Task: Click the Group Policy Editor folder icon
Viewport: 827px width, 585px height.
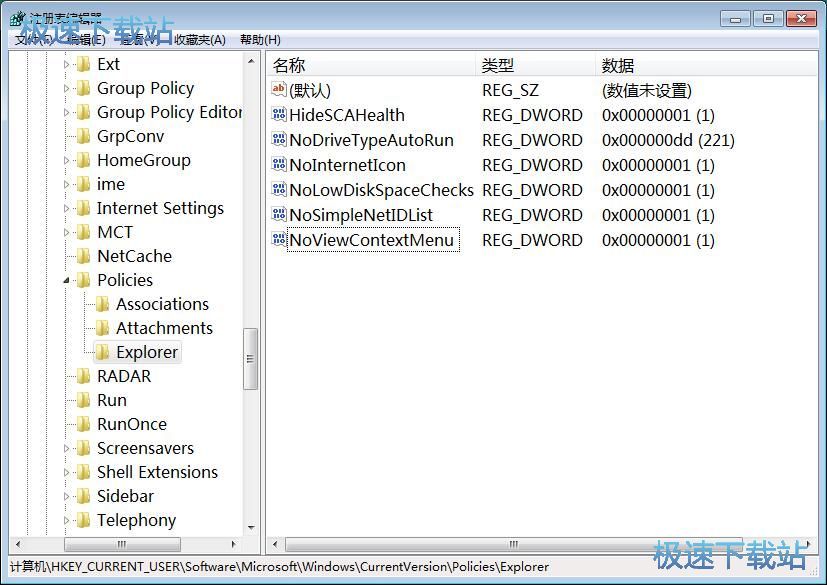Action: click(83, 112)
